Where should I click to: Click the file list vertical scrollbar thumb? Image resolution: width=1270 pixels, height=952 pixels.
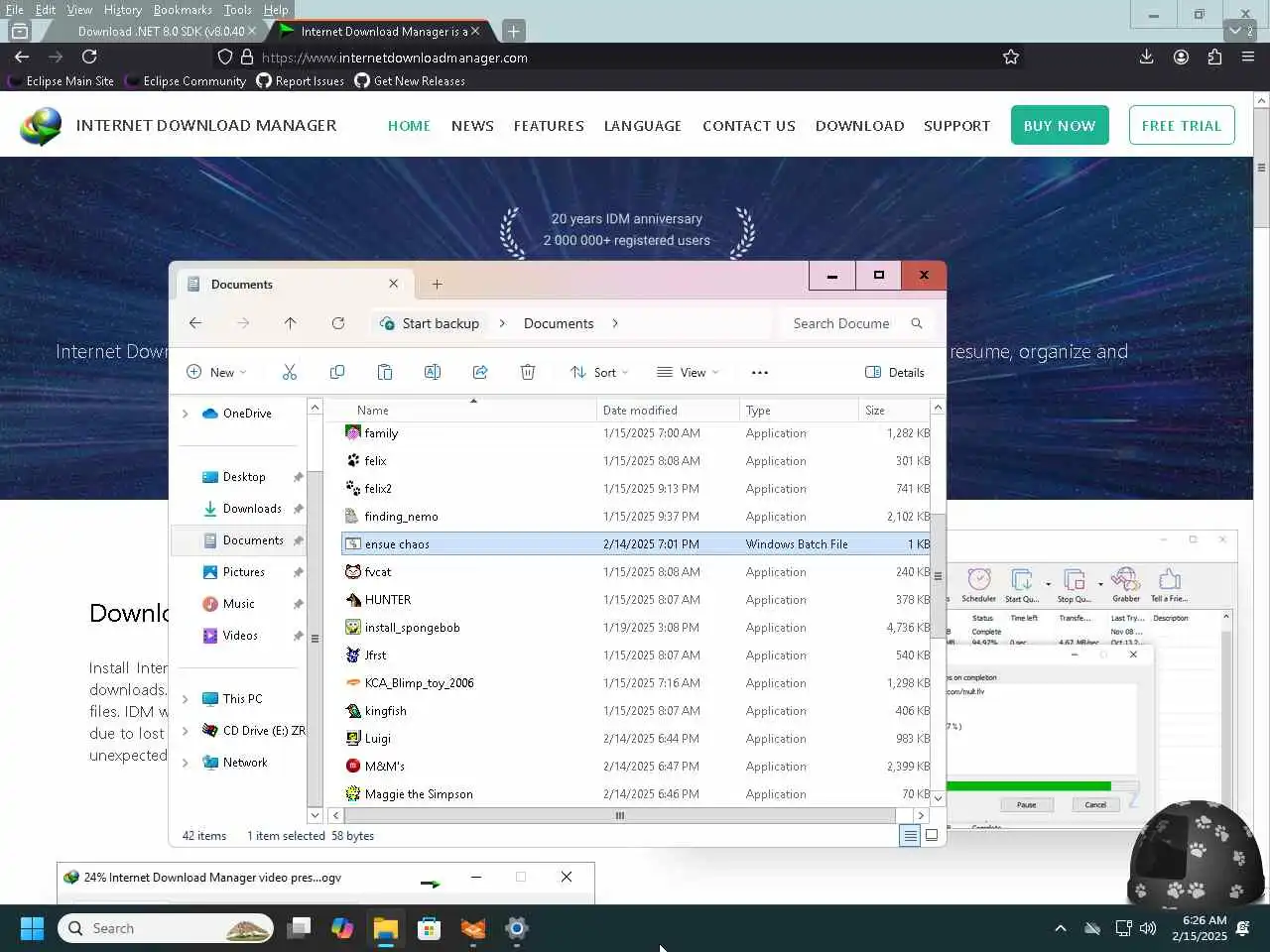point(938,576)
